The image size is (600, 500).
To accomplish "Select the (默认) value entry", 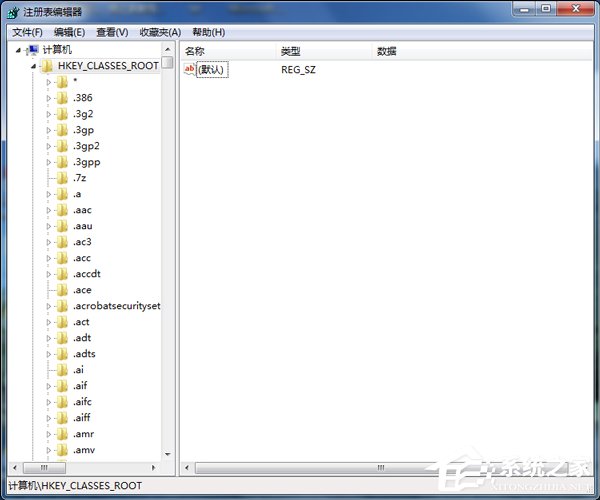I will point(212,70).
